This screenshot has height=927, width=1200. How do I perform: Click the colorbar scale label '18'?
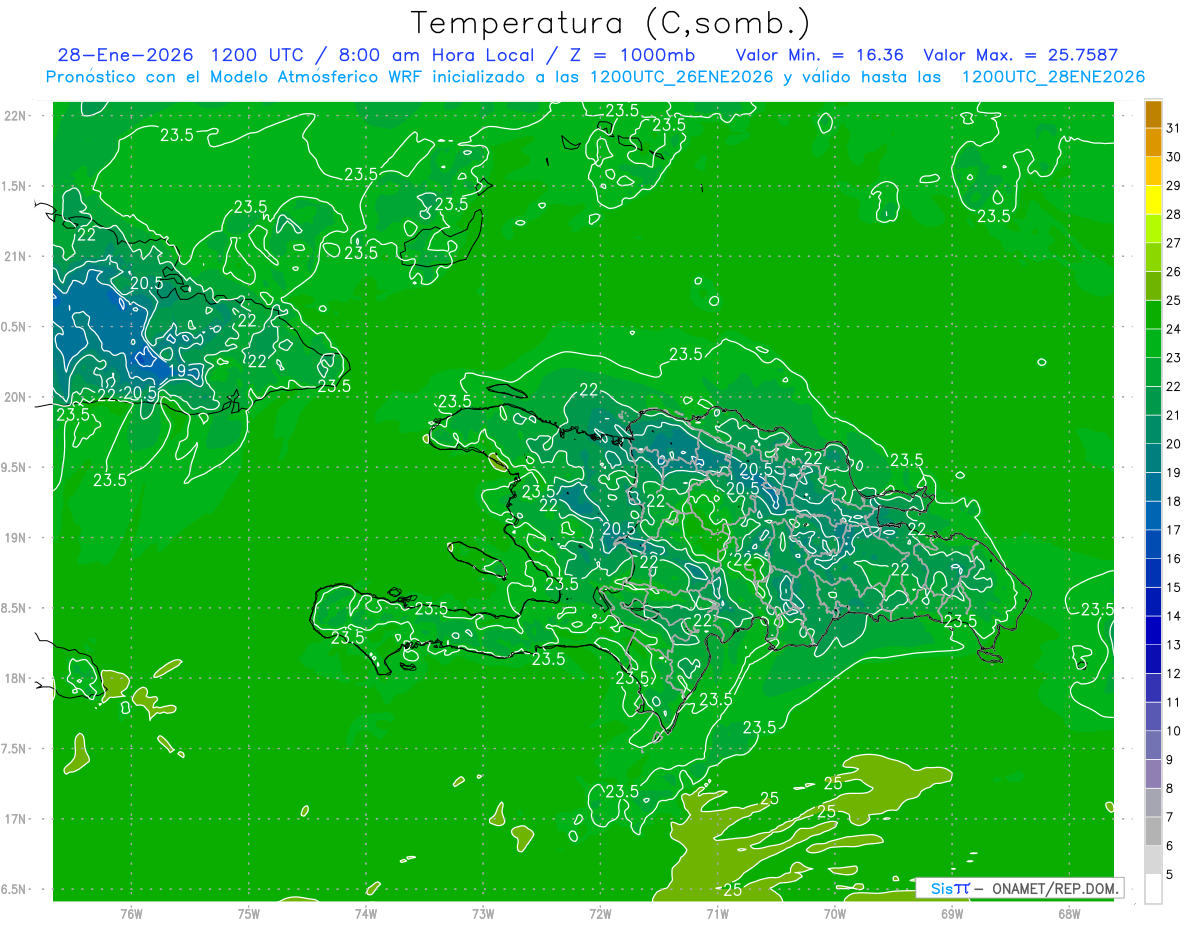[1174, 501]
